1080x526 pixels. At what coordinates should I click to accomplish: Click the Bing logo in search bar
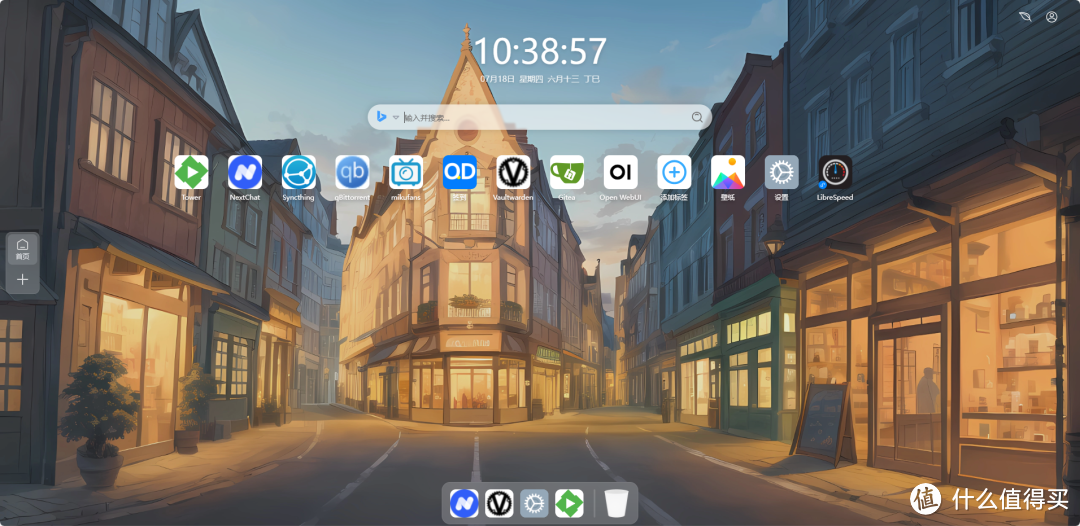click(x=381, y=117)
